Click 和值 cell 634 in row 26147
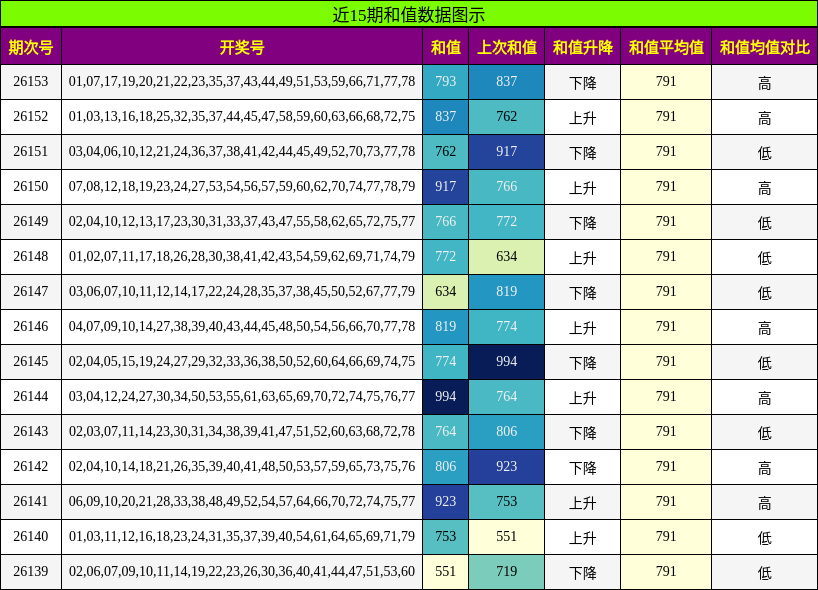 pyautogui.click(x=446, y=291)
